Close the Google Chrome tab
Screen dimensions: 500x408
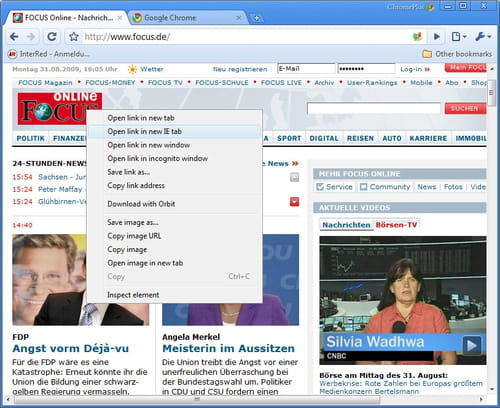(x=239, y=18)
